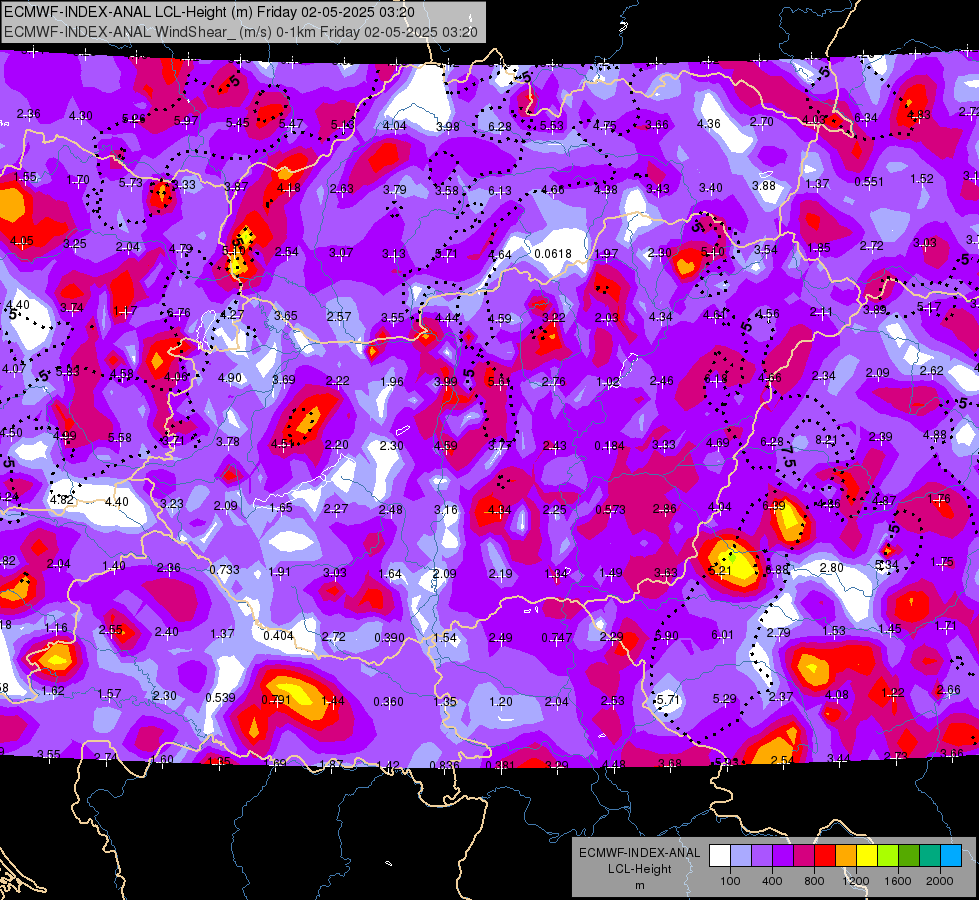Click the wind shear value 2.66
The image size is (979, 900).
click(948, 690)
